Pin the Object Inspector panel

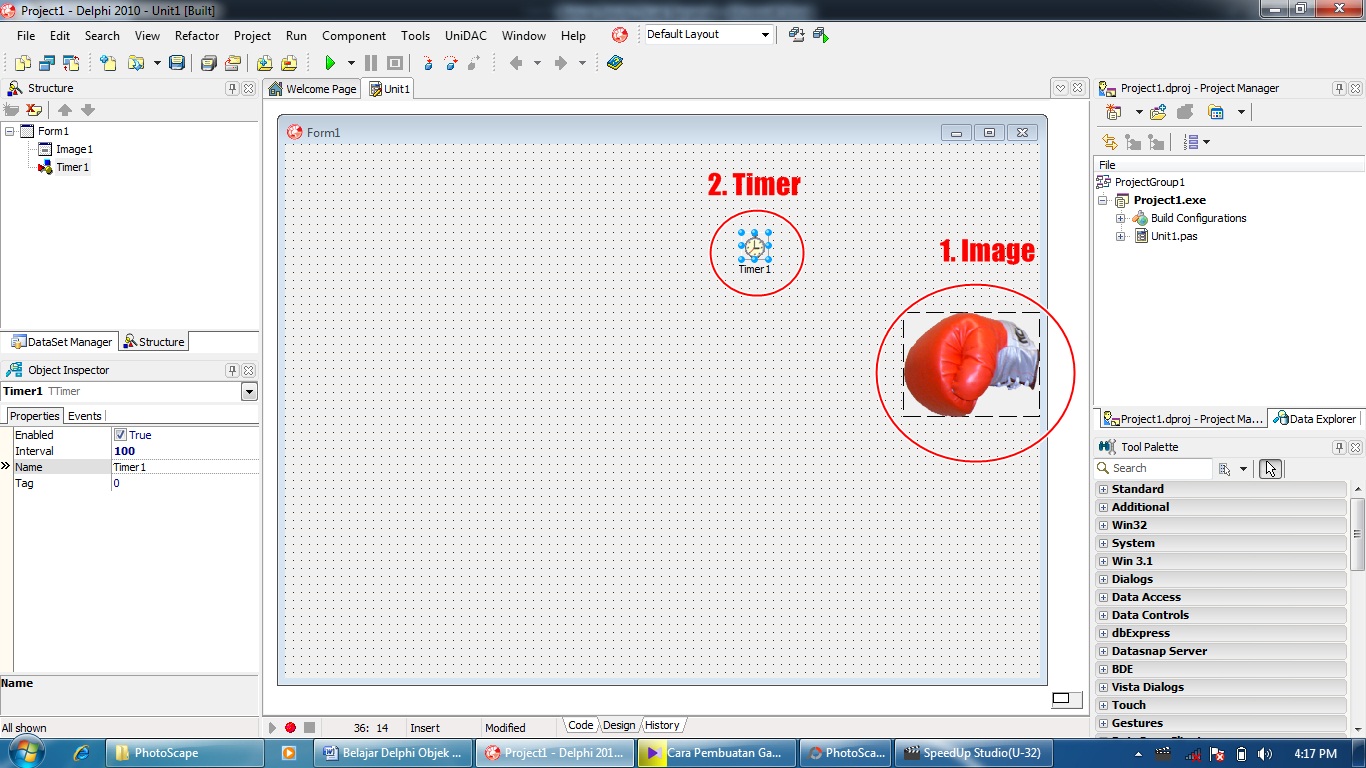pyautogui.click(x=233, y=370)
